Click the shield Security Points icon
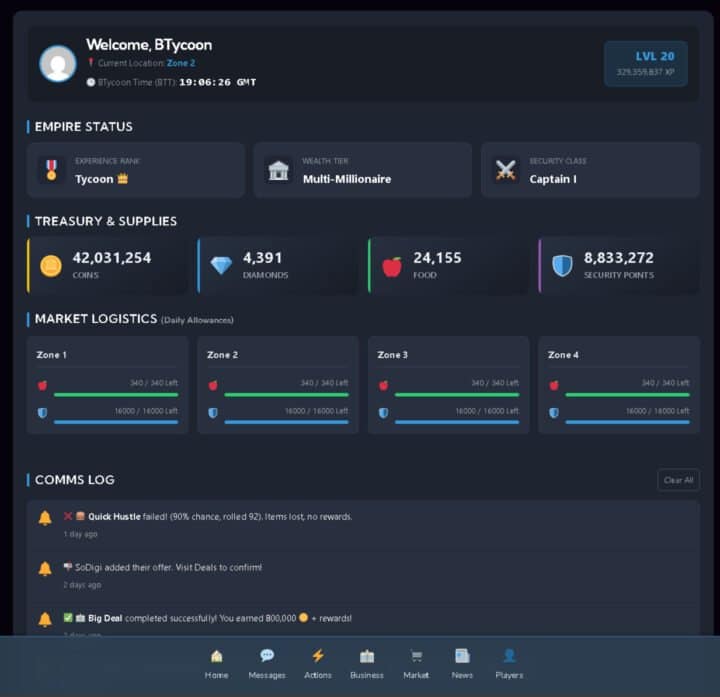The height and width of the screenshot is (697, 720). point(563,265)
